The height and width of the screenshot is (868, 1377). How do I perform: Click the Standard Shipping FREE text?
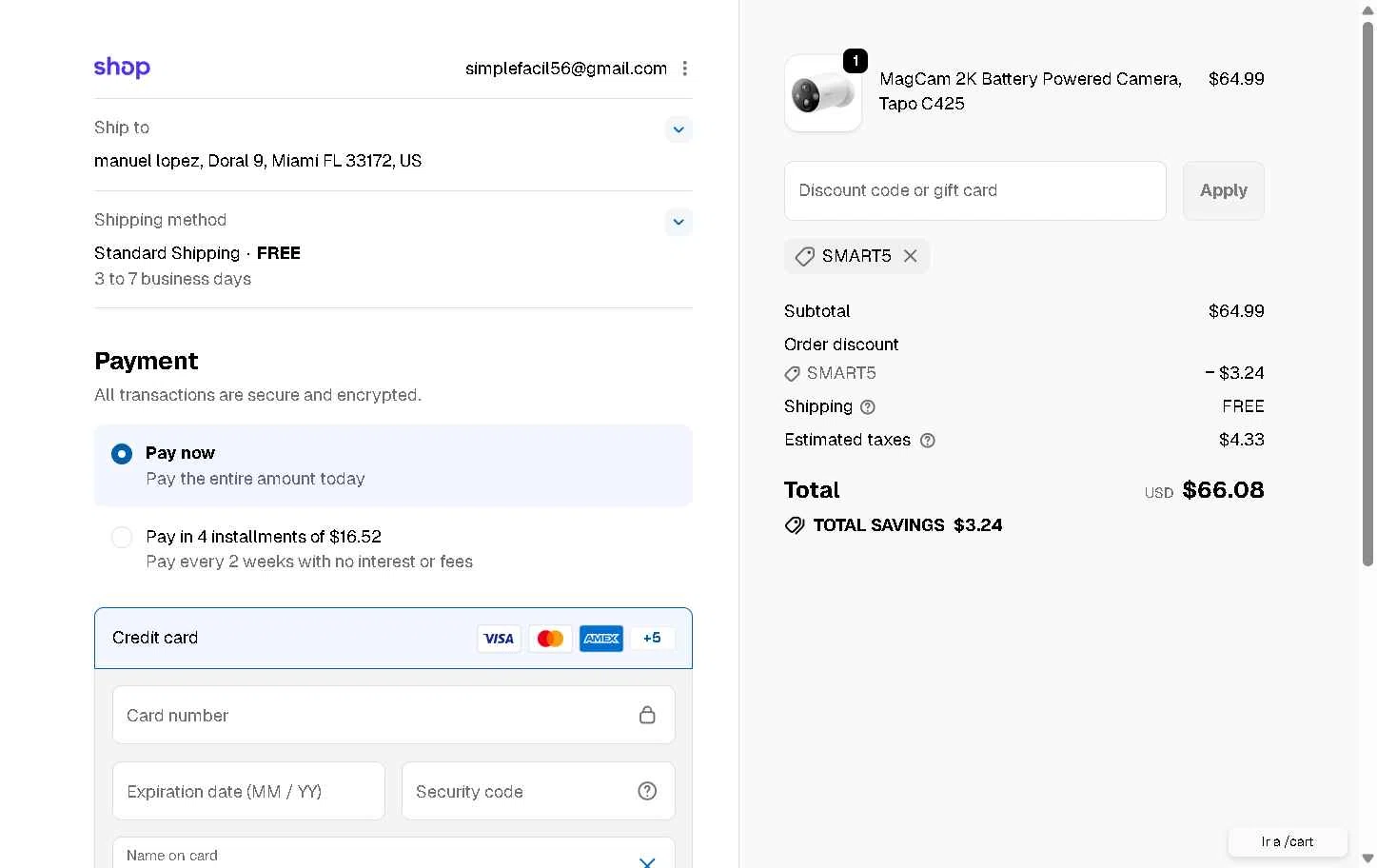tap(197, 253)
